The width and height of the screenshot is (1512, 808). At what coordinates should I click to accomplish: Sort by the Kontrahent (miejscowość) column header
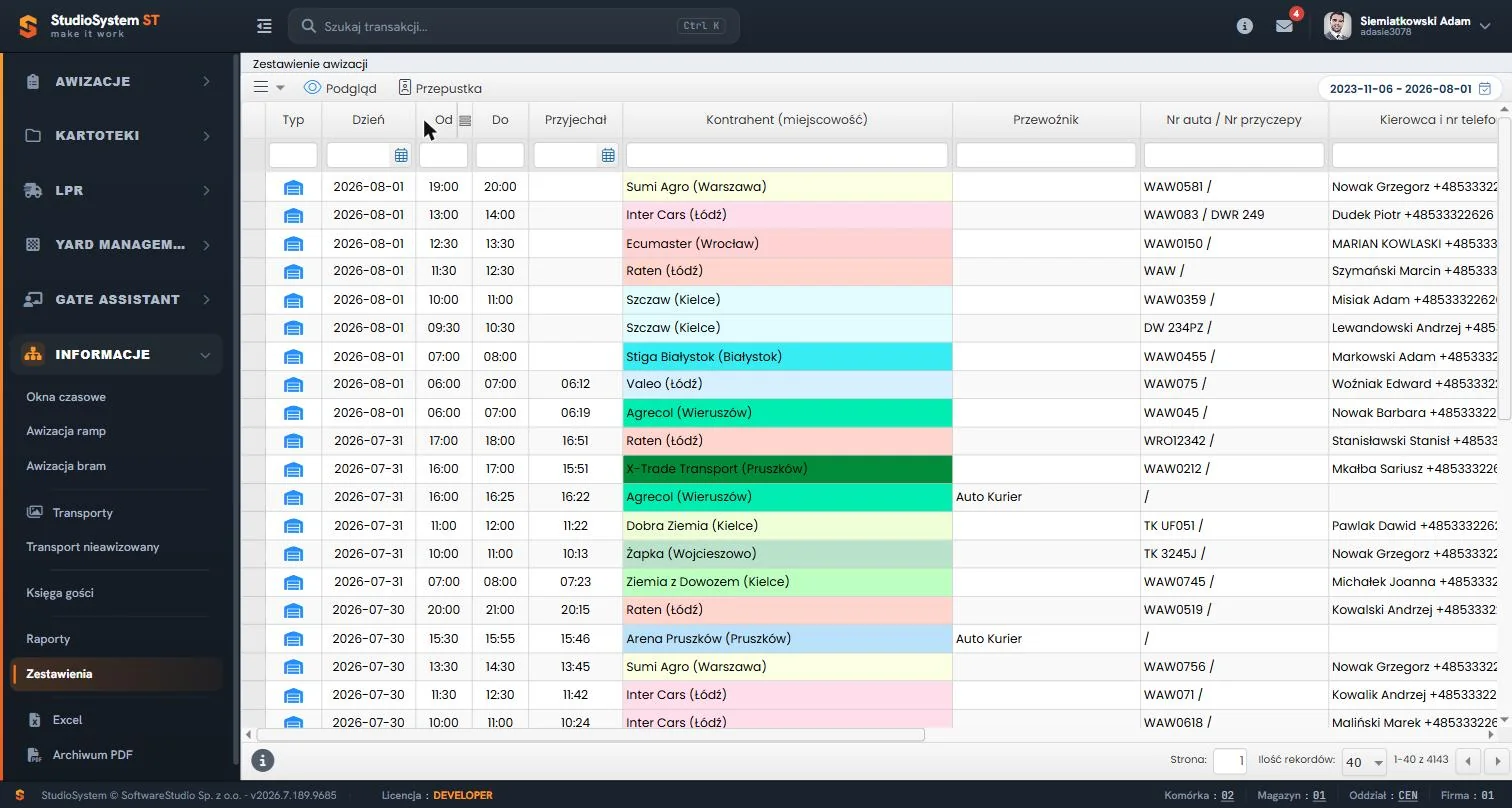click(787, 120)
